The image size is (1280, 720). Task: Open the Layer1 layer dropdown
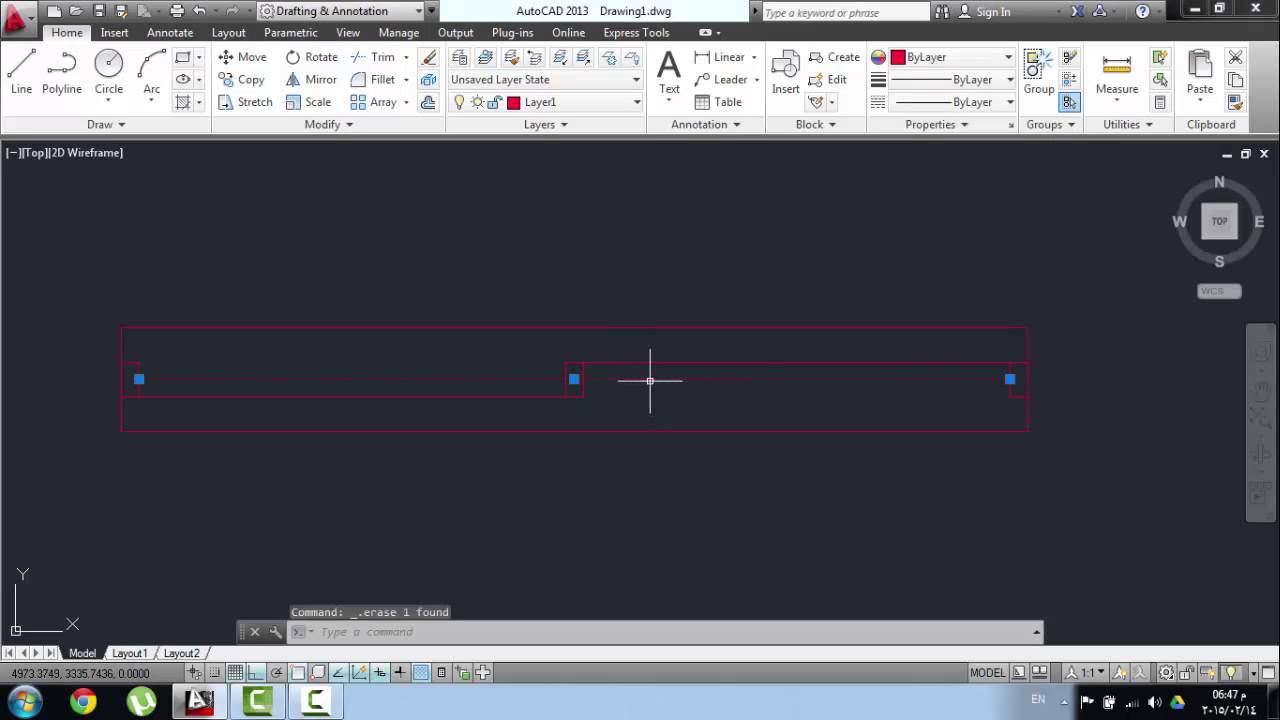[545, 102]
